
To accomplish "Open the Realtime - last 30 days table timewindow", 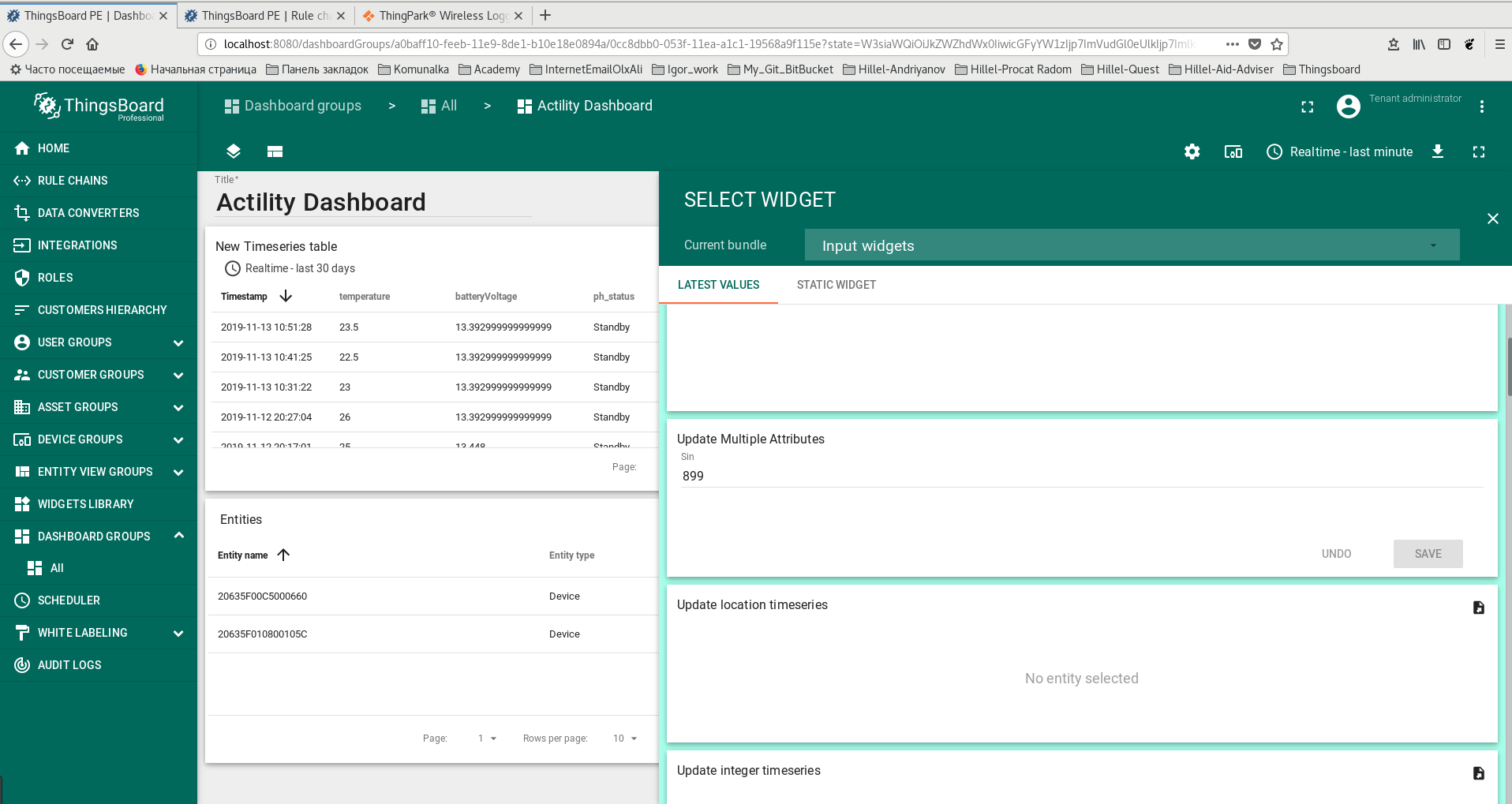I will (290, 268).
